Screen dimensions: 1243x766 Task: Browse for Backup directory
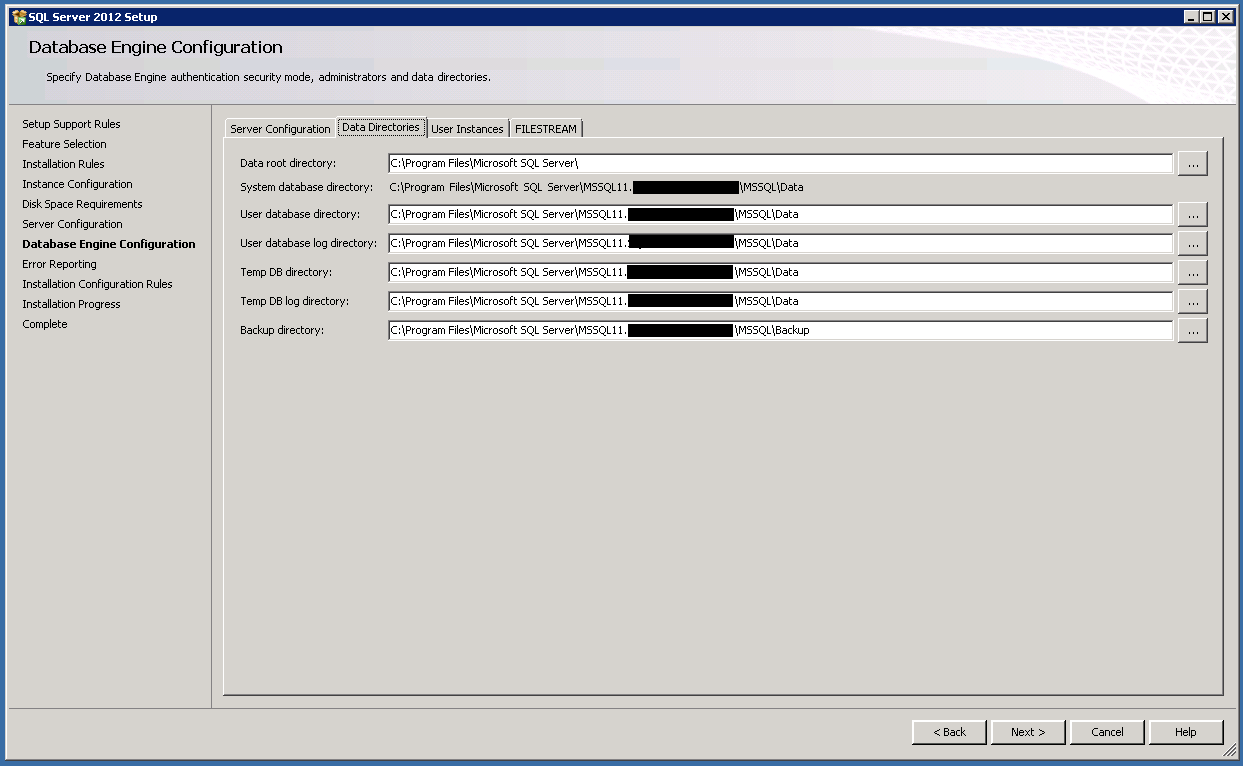coord(1192,330)
